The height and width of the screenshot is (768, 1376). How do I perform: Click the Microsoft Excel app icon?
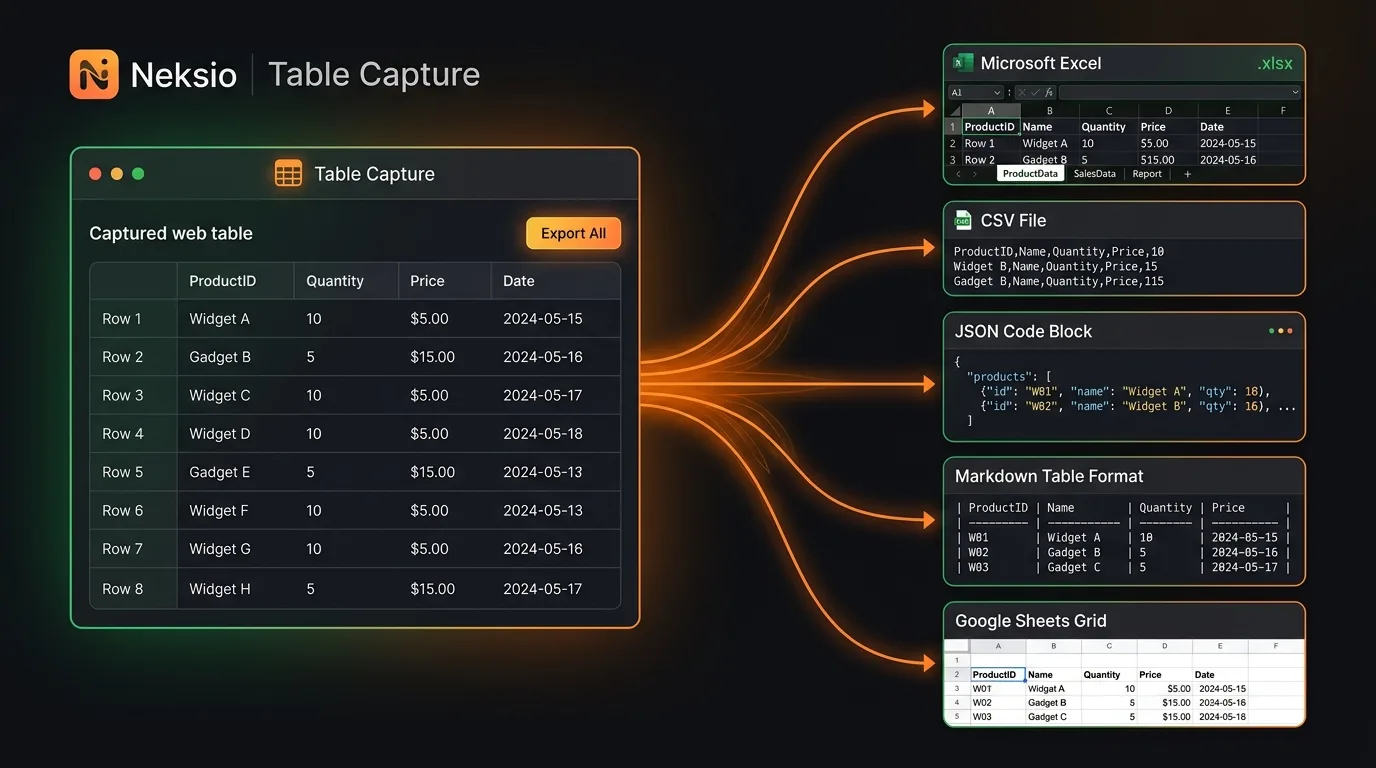coord(963,62)
